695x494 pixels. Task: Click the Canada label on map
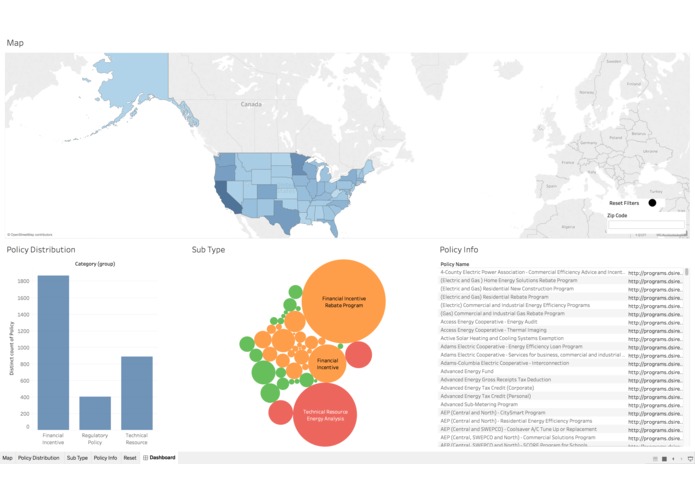coord(251,104)
